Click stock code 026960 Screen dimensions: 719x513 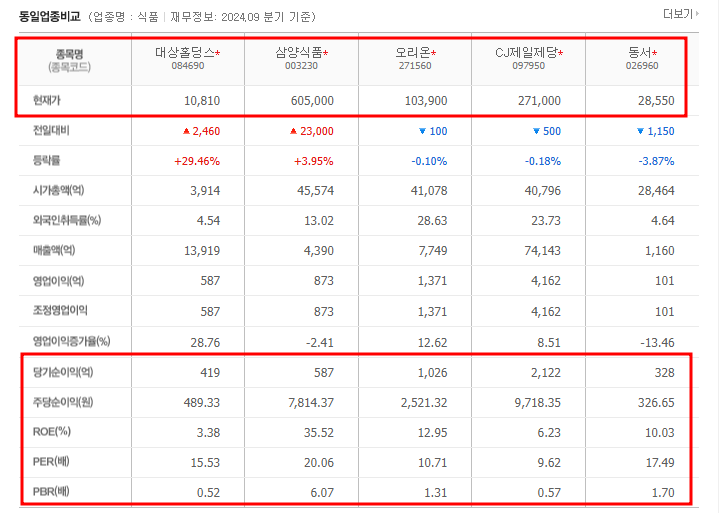pos(642,66)
